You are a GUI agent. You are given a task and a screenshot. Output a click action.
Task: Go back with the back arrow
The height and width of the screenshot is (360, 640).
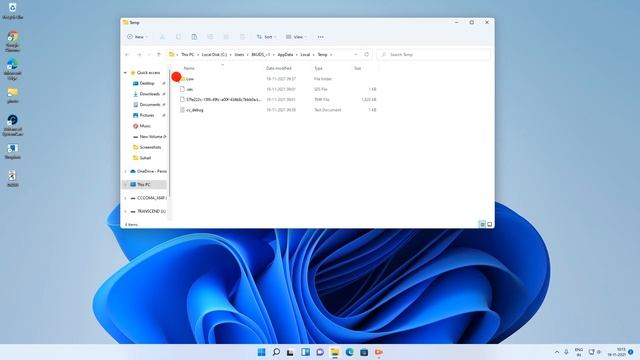pos(128,54)
